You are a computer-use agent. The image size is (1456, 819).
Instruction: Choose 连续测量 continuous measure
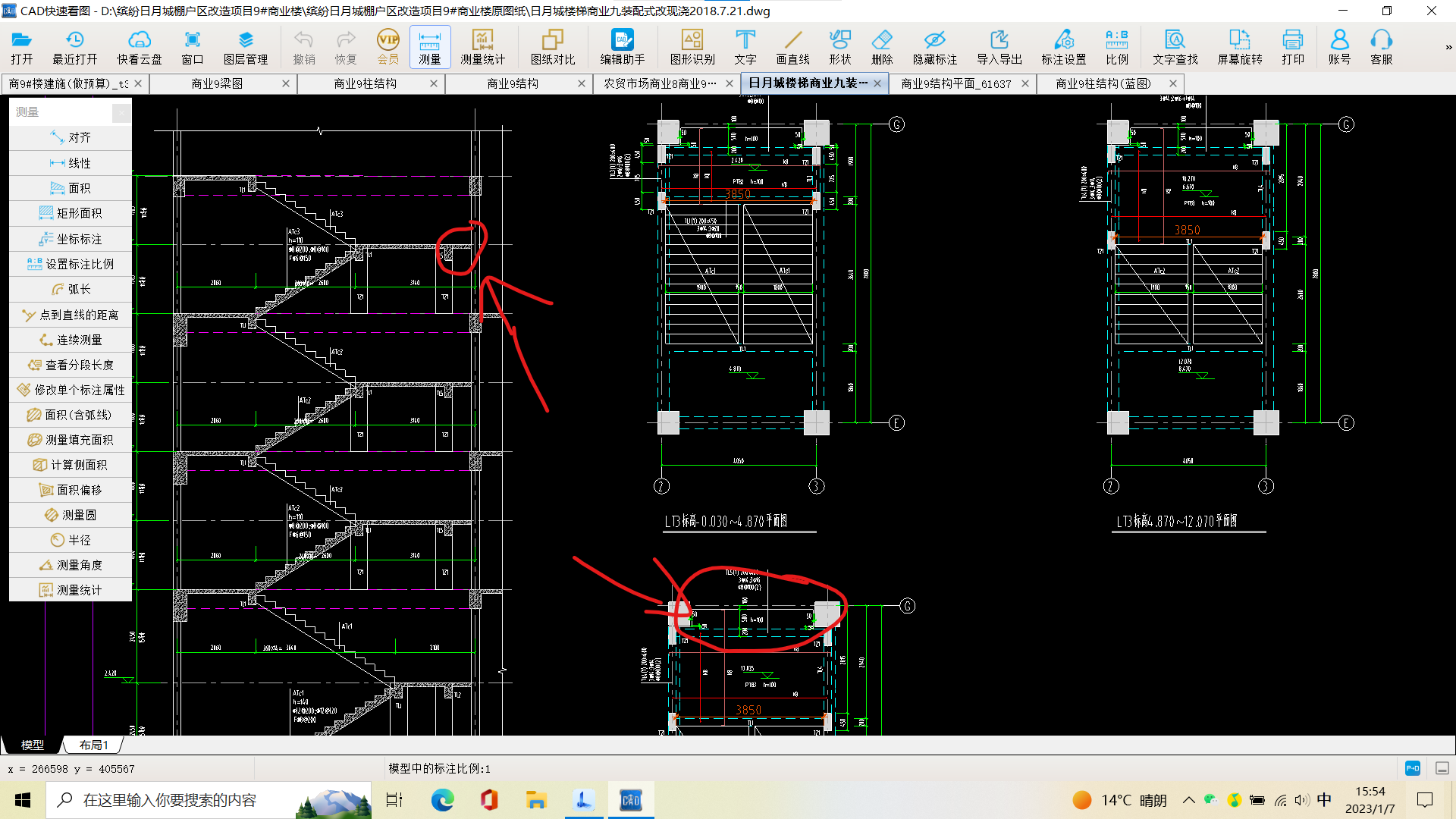[71, 340]
